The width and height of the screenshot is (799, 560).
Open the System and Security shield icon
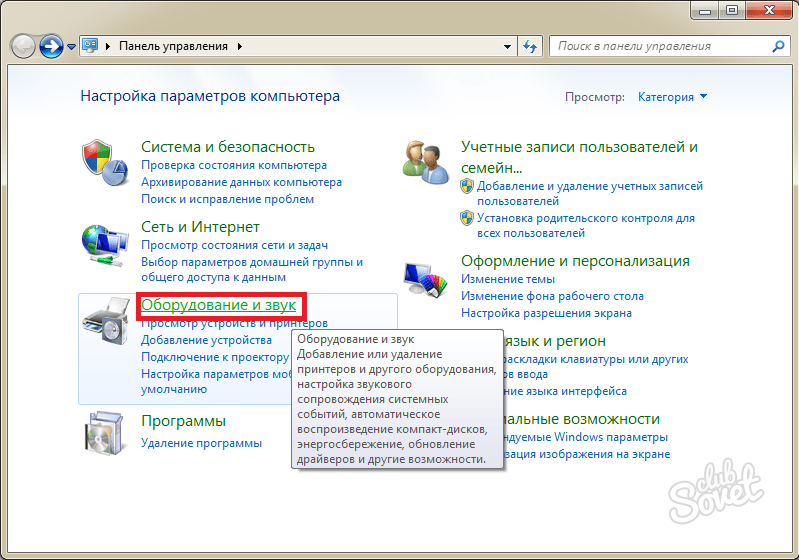click(104, 163)
